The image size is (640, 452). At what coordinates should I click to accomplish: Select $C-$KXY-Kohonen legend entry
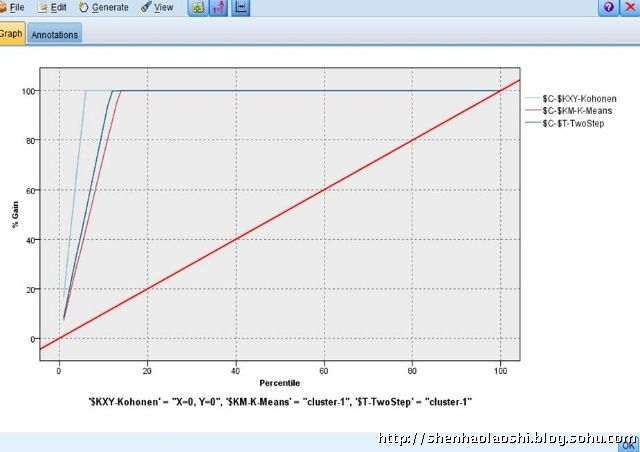tap(579, 98)
